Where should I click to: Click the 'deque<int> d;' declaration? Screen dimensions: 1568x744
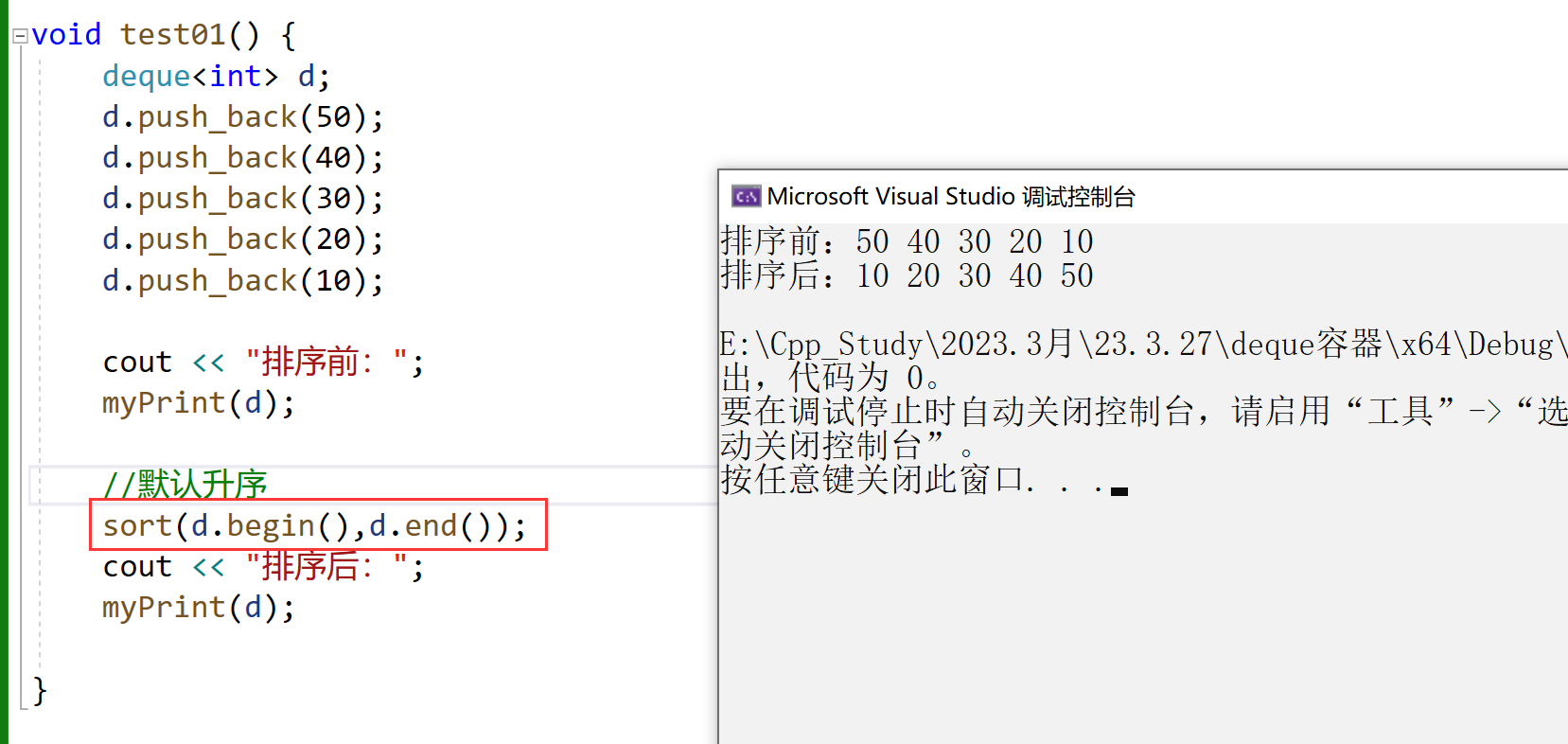pos(216,76)
